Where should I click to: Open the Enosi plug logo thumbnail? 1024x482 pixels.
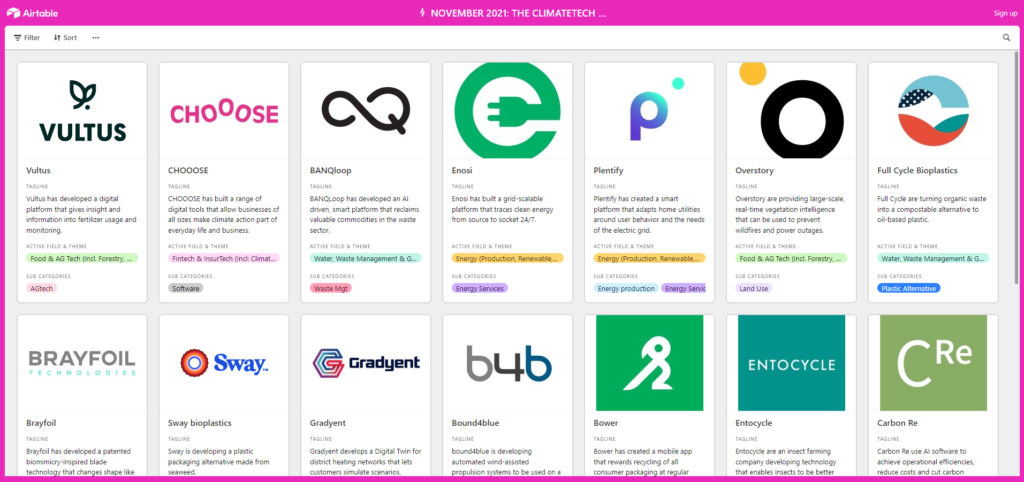coord(507,110)
